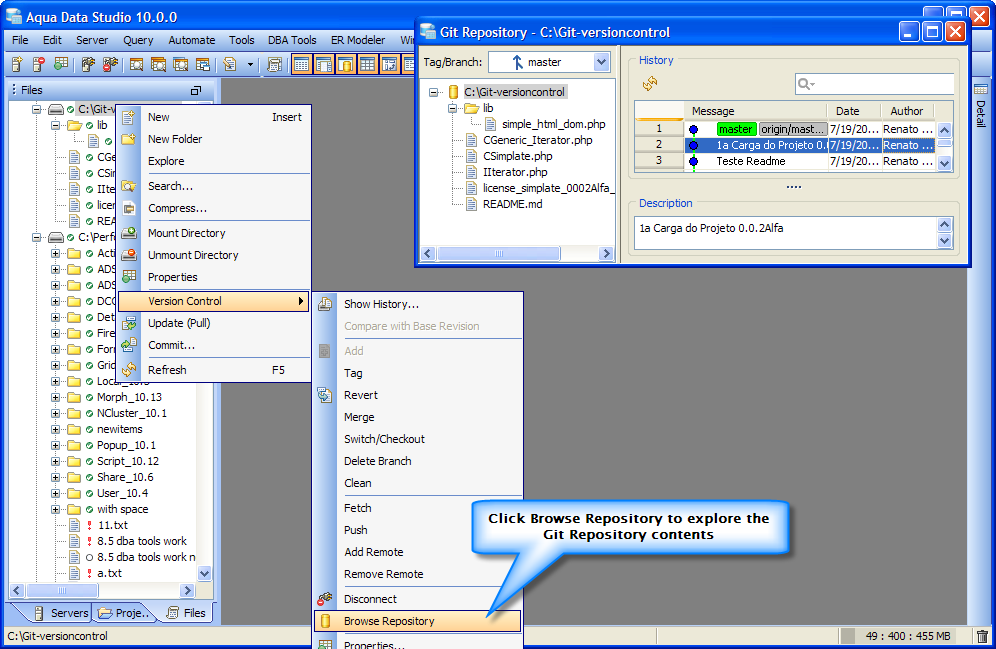Choose Switch/Checkout from Version Control submenu
The height and width of the screenshot is (649, 996).
coord(418,439)
